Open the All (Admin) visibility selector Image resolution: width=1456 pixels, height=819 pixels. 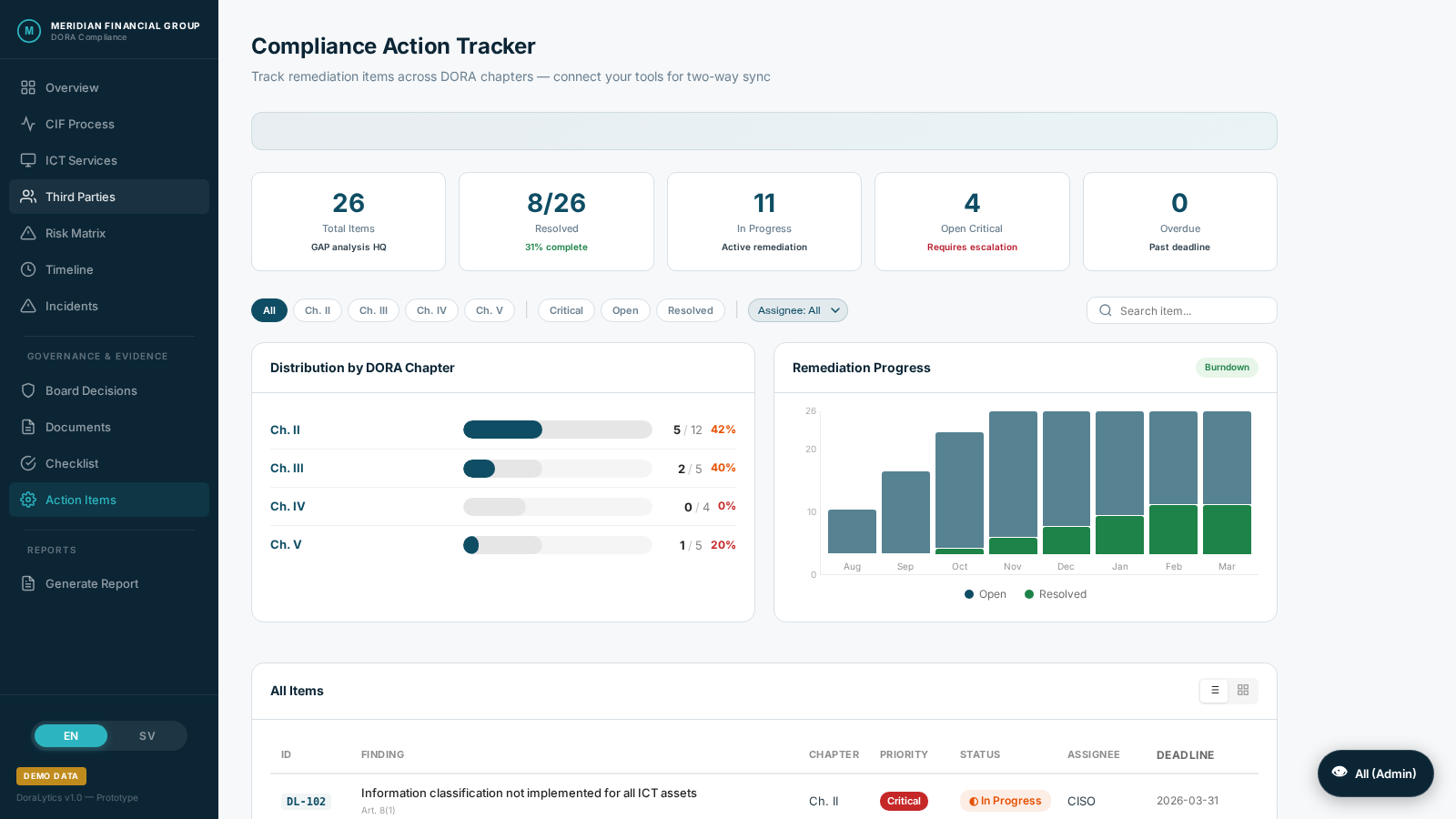(x=1375, y=773)
